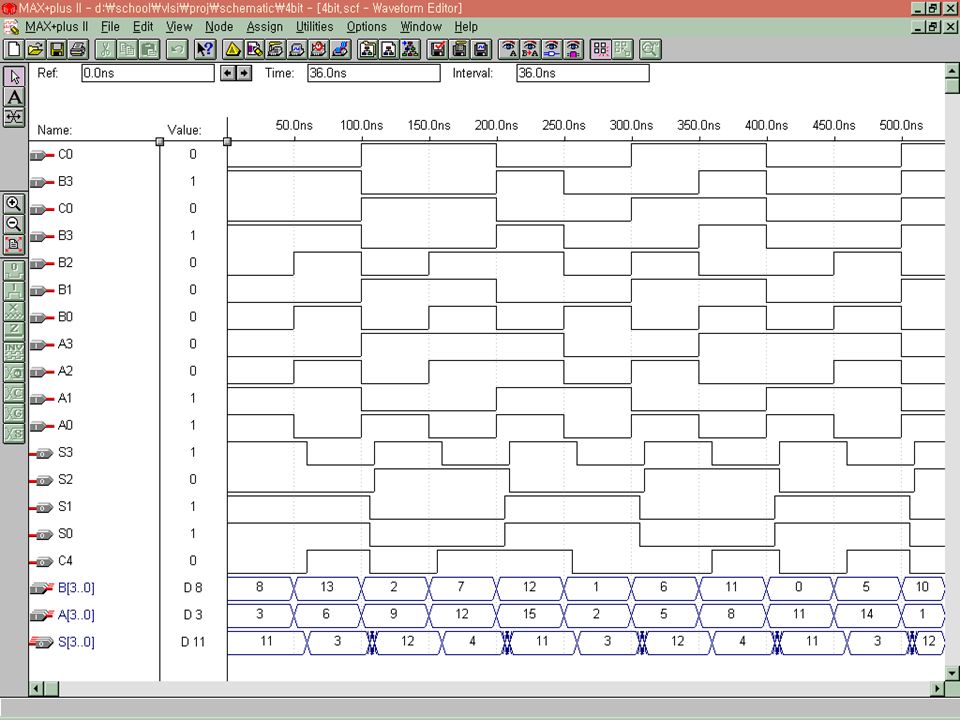This screenshot has height=720, width=960.
Task: Click the 200.0ns time marker
Action: coord(496,126)
